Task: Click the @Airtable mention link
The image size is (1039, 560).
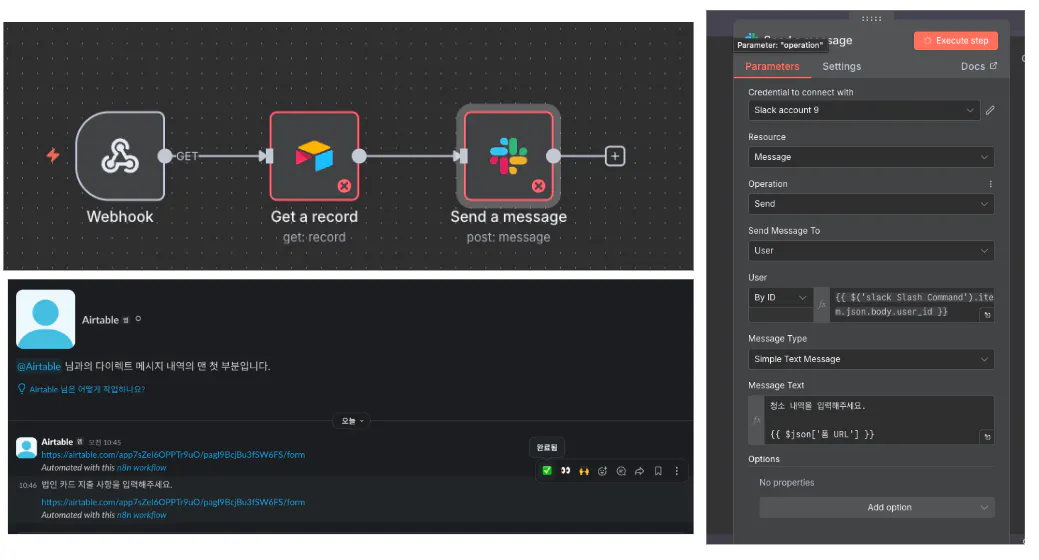Action: [x=39, y=366]
